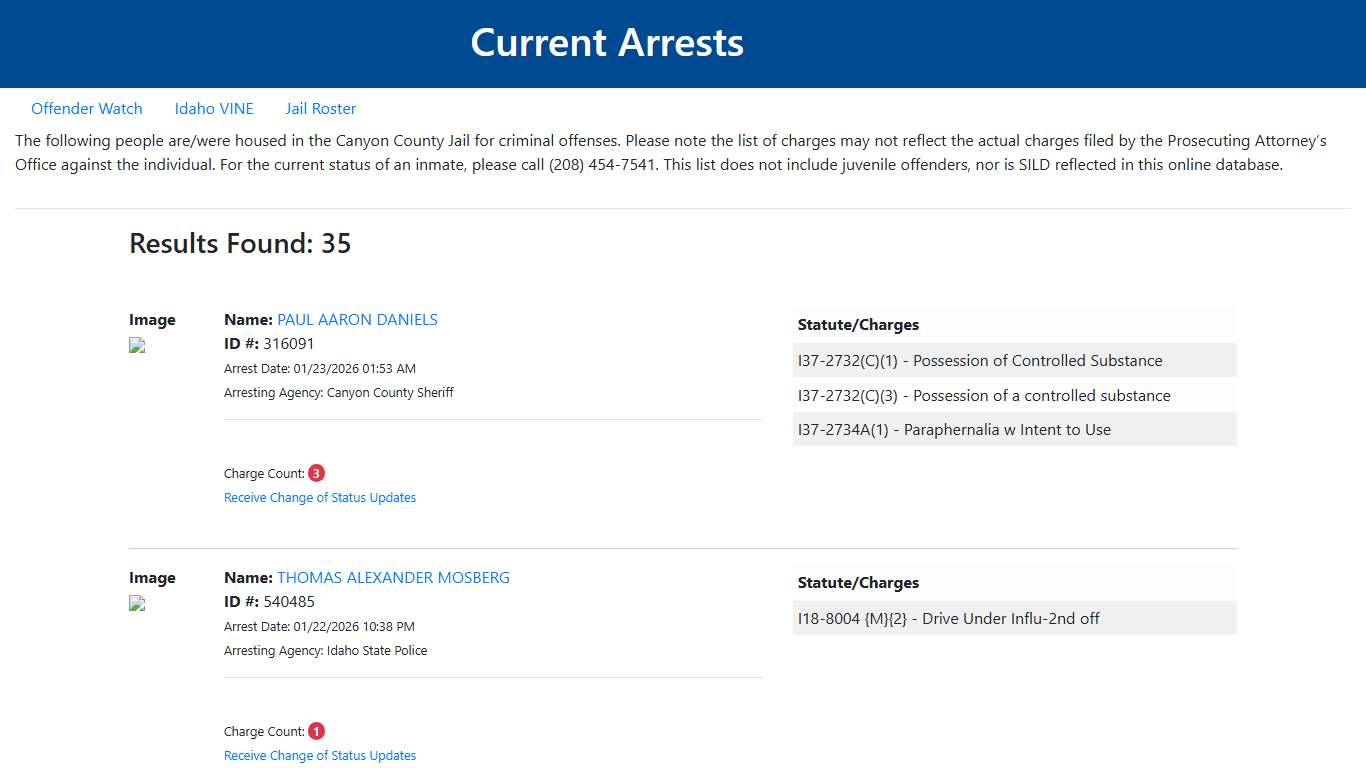Select charge I18-8004 Drive Under Influ-2nd off
The height and width of the screenshot is (768, 1366).
click(x=948, y=618)
